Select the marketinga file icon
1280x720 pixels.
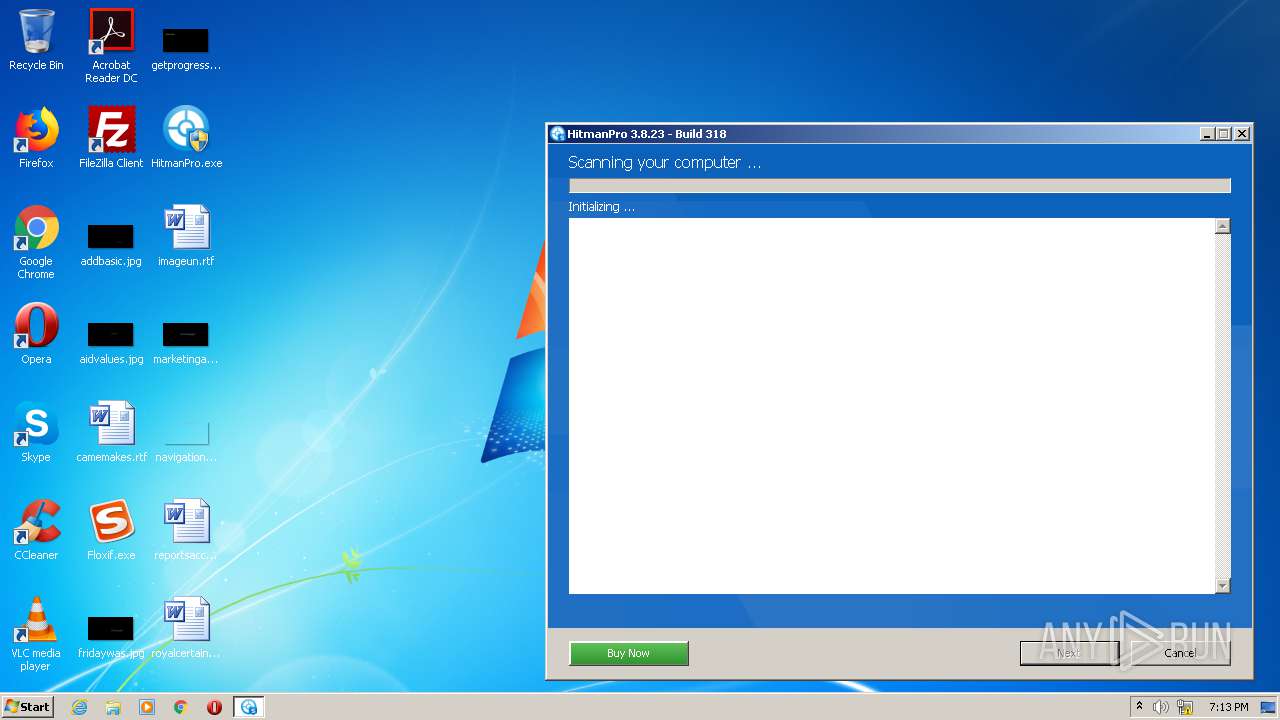pos(186,342)
